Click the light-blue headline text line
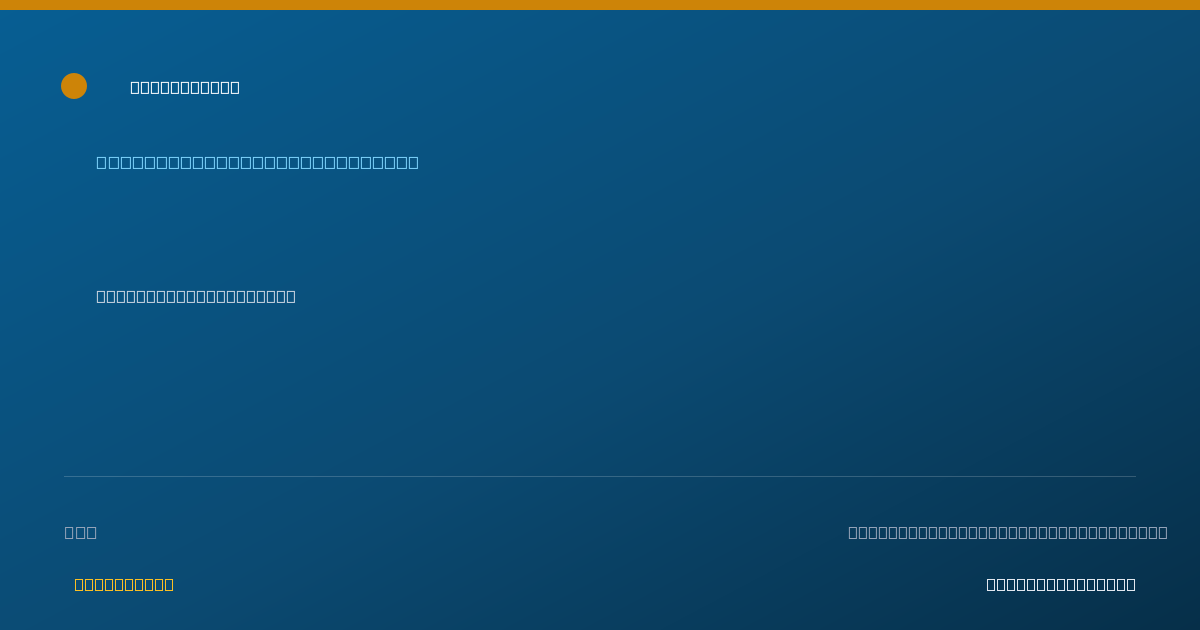Image resolution: width=1200 pixels, height=630 pixels. tap(257, 162)
